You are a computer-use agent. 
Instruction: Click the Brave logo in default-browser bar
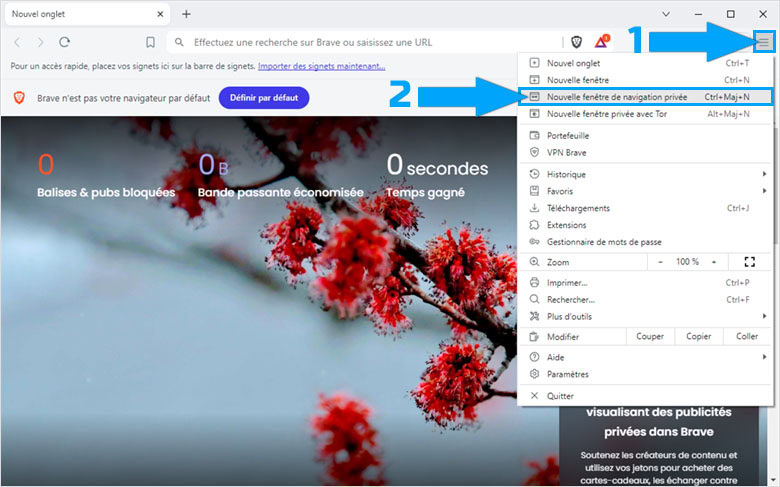[19, 98]
